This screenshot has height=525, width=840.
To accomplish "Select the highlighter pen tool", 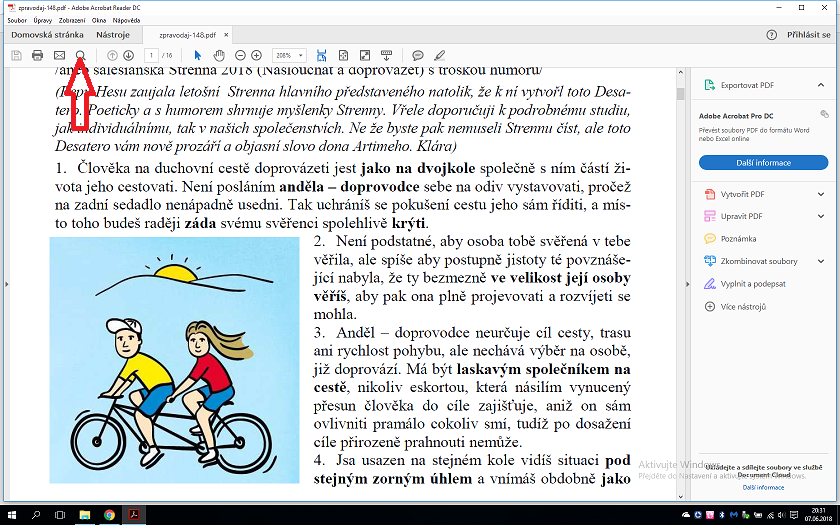I will coord(439,55).
